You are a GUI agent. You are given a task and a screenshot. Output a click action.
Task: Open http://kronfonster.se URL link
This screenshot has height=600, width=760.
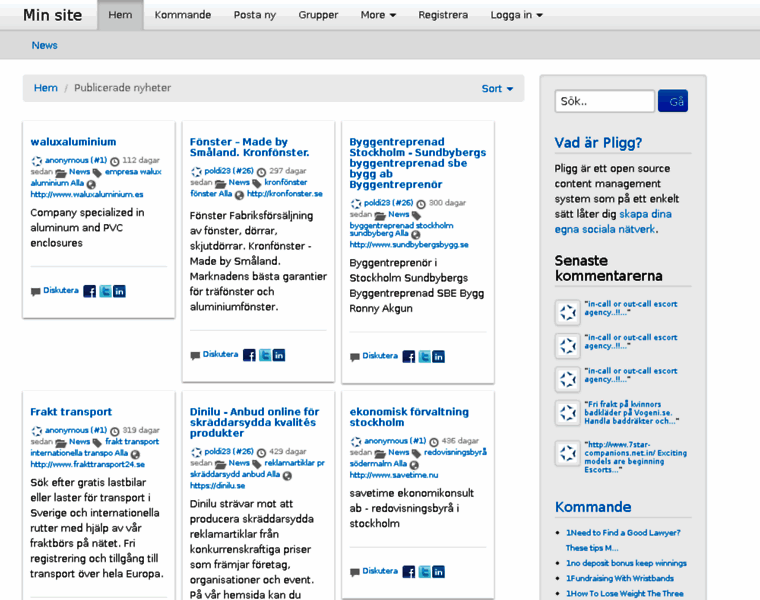285,193
